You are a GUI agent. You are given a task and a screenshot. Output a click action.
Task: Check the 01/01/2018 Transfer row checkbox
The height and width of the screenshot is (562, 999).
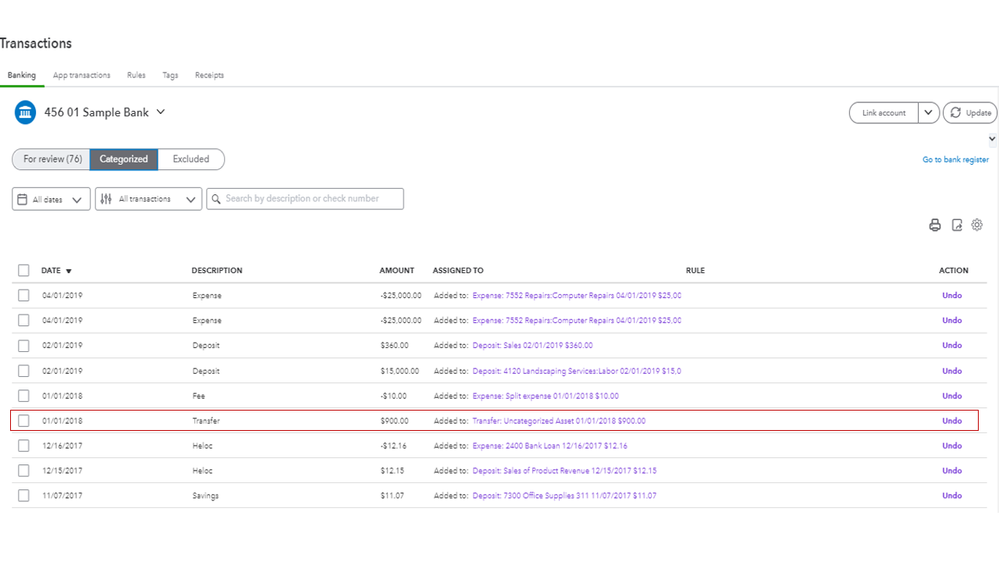[x=24, y=421]
